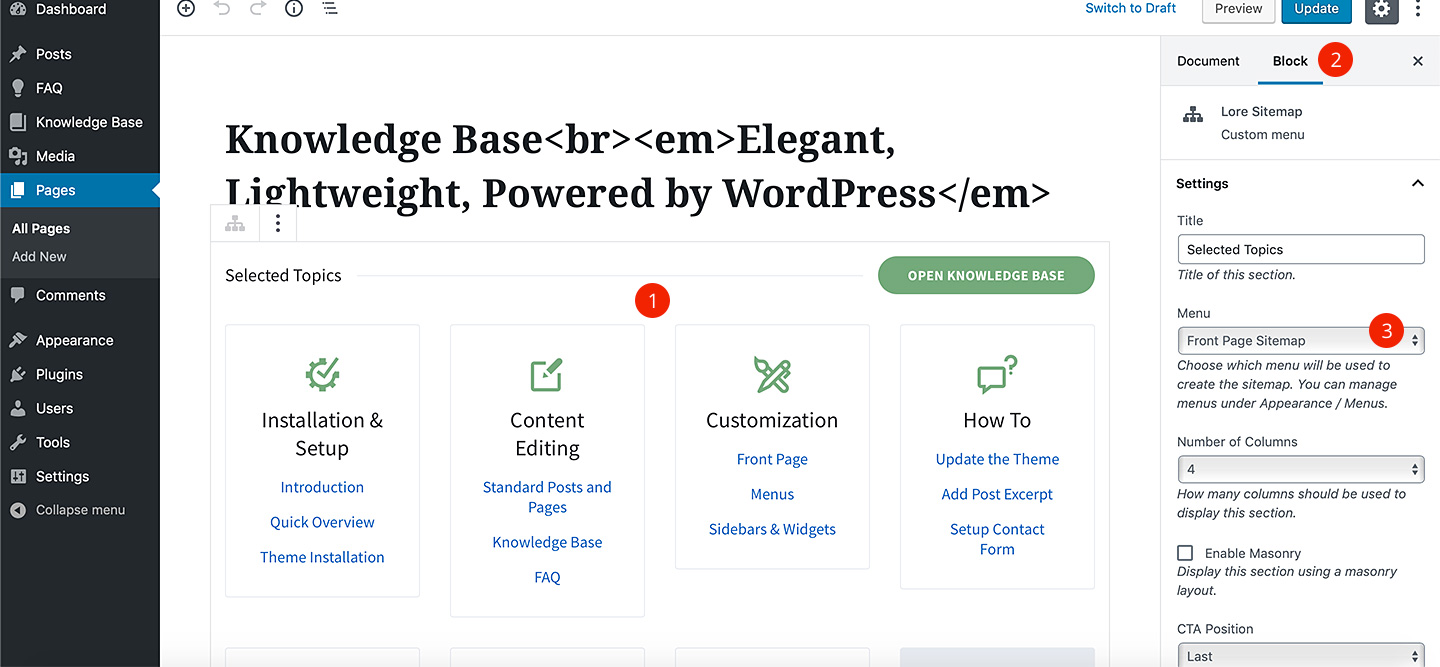This screenshot has width=1440, height=667.
Task: Toggle settings sidebar gear icon
Action: 1381,9
